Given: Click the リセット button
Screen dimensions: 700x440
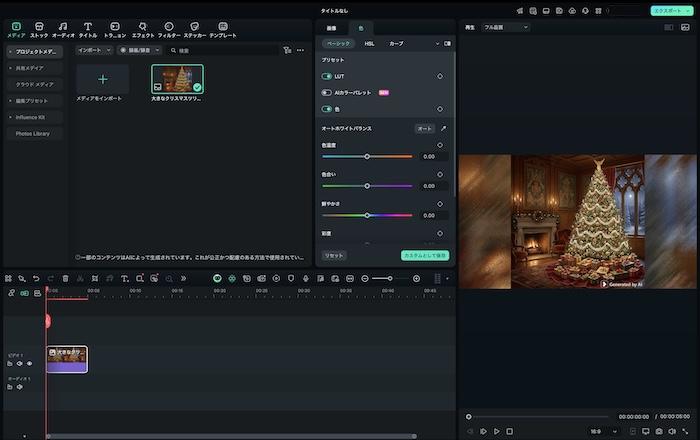Looking at the screenshot, I should pos(334,256).
